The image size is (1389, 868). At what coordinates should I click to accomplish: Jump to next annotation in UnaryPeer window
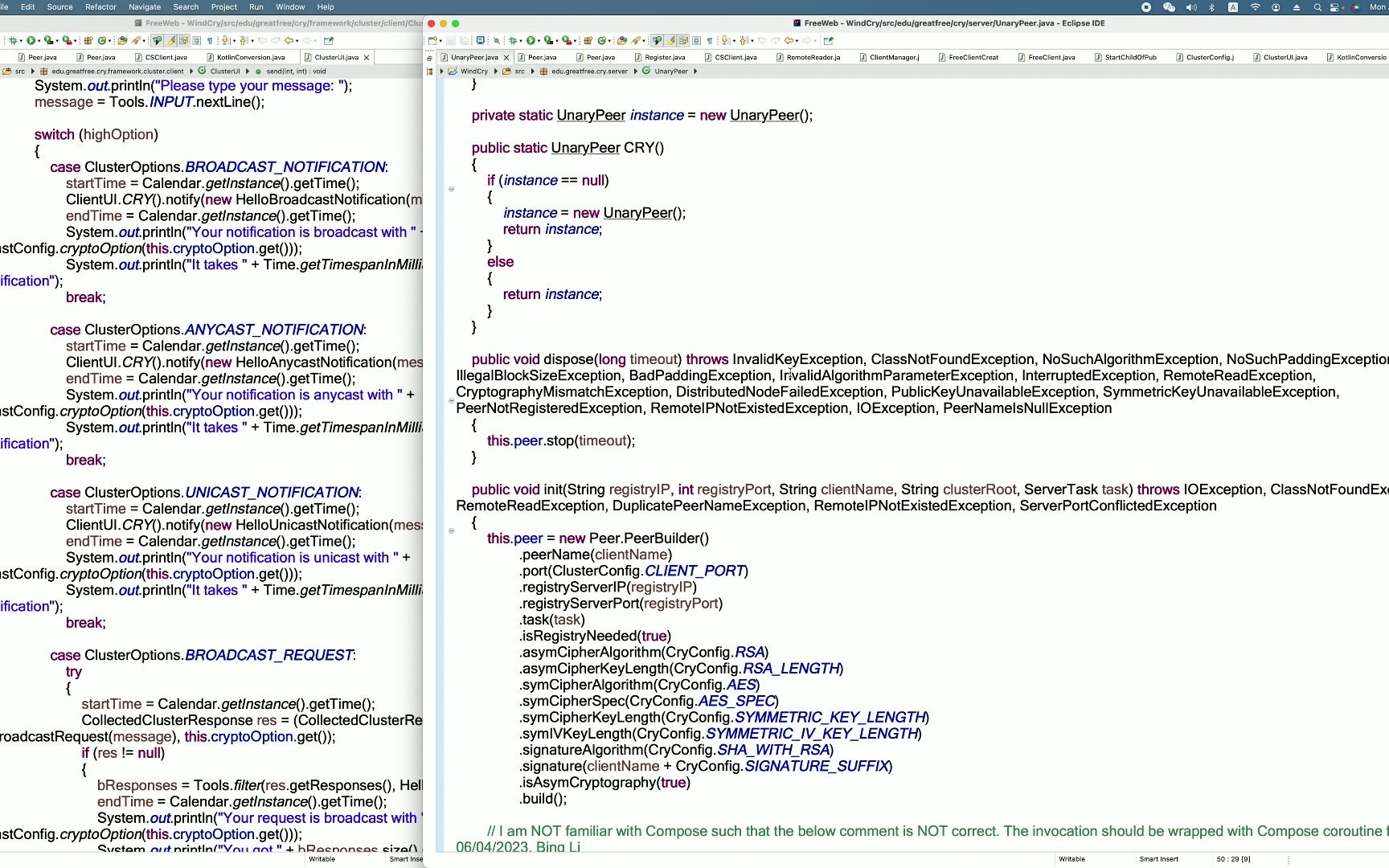(725, 40)
